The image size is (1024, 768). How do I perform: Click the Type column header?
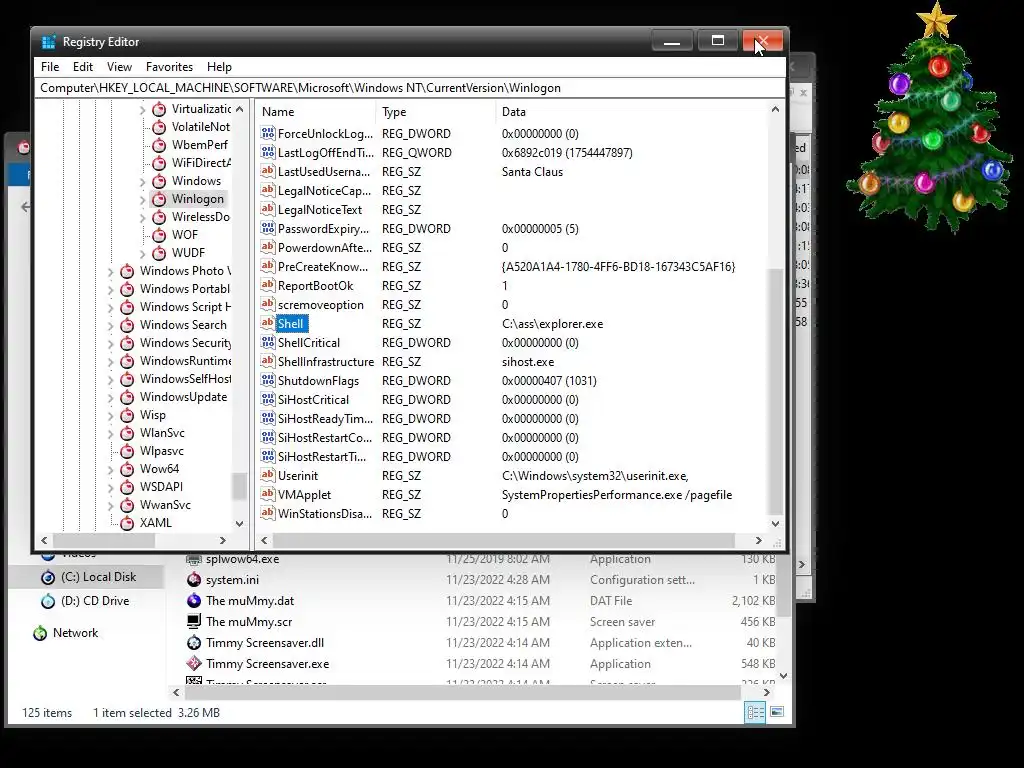[436, 112]
